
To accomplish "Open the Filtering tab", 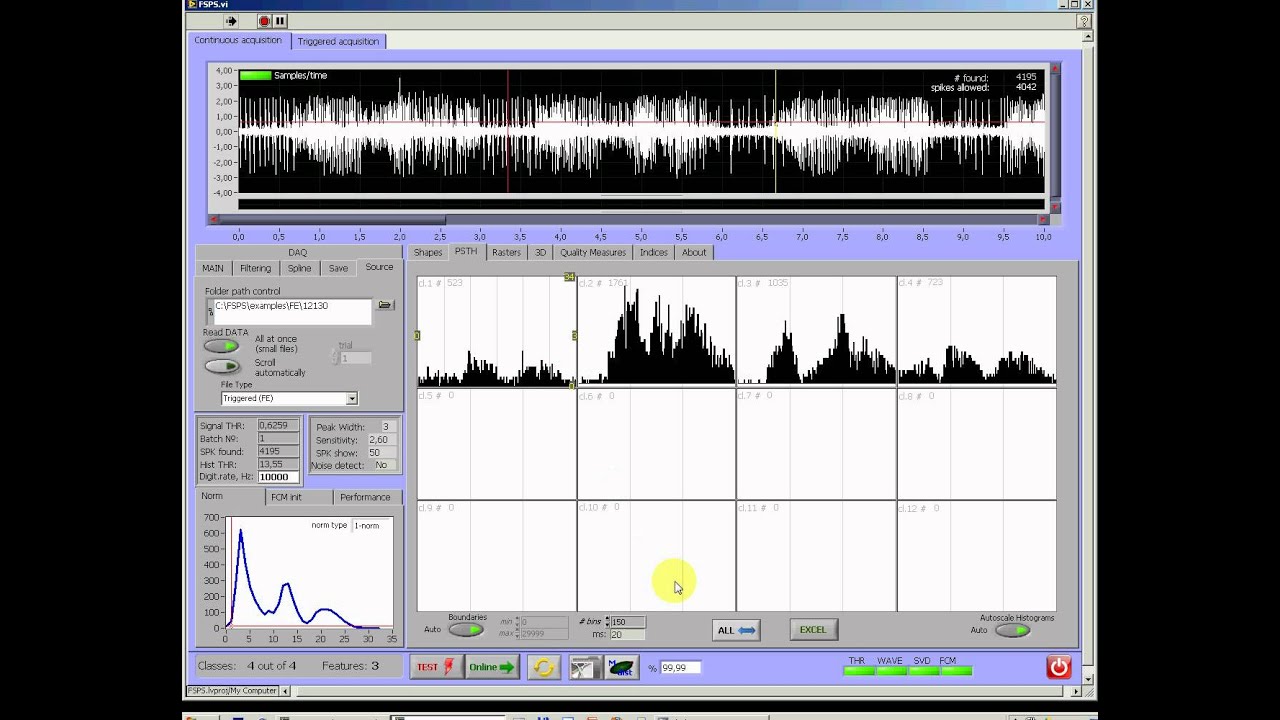I will click(255, 268).
